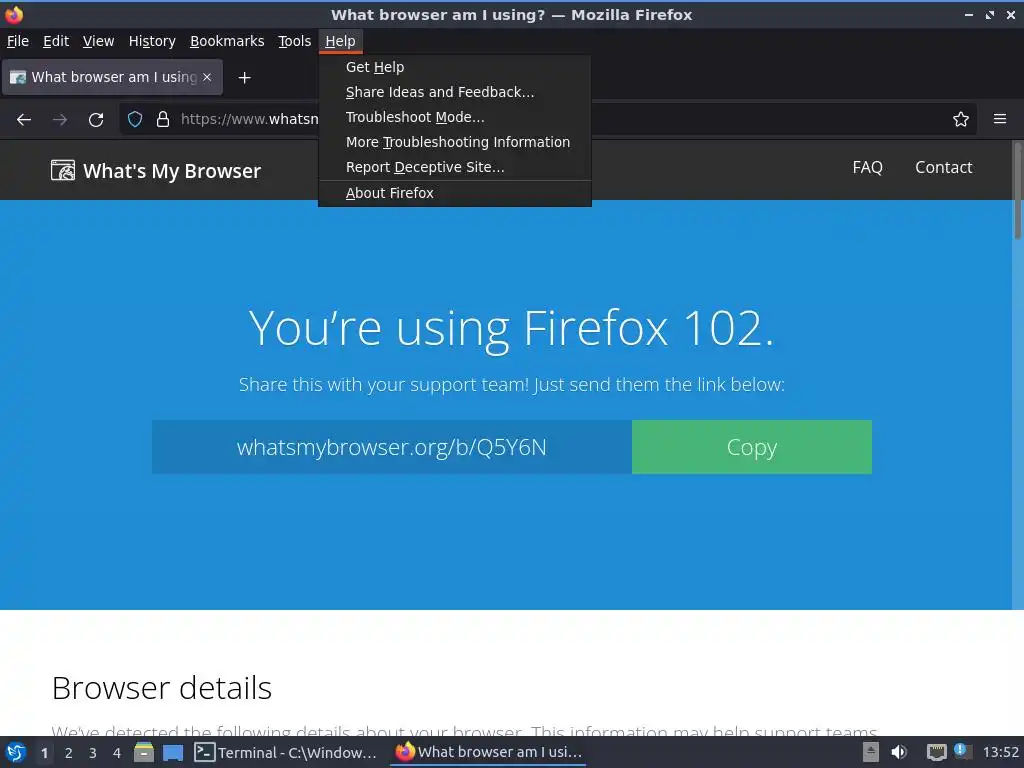Viewport: 1024px width, 768px height.
Task: Select Get Help from the menu
Action: coord(455,67)
